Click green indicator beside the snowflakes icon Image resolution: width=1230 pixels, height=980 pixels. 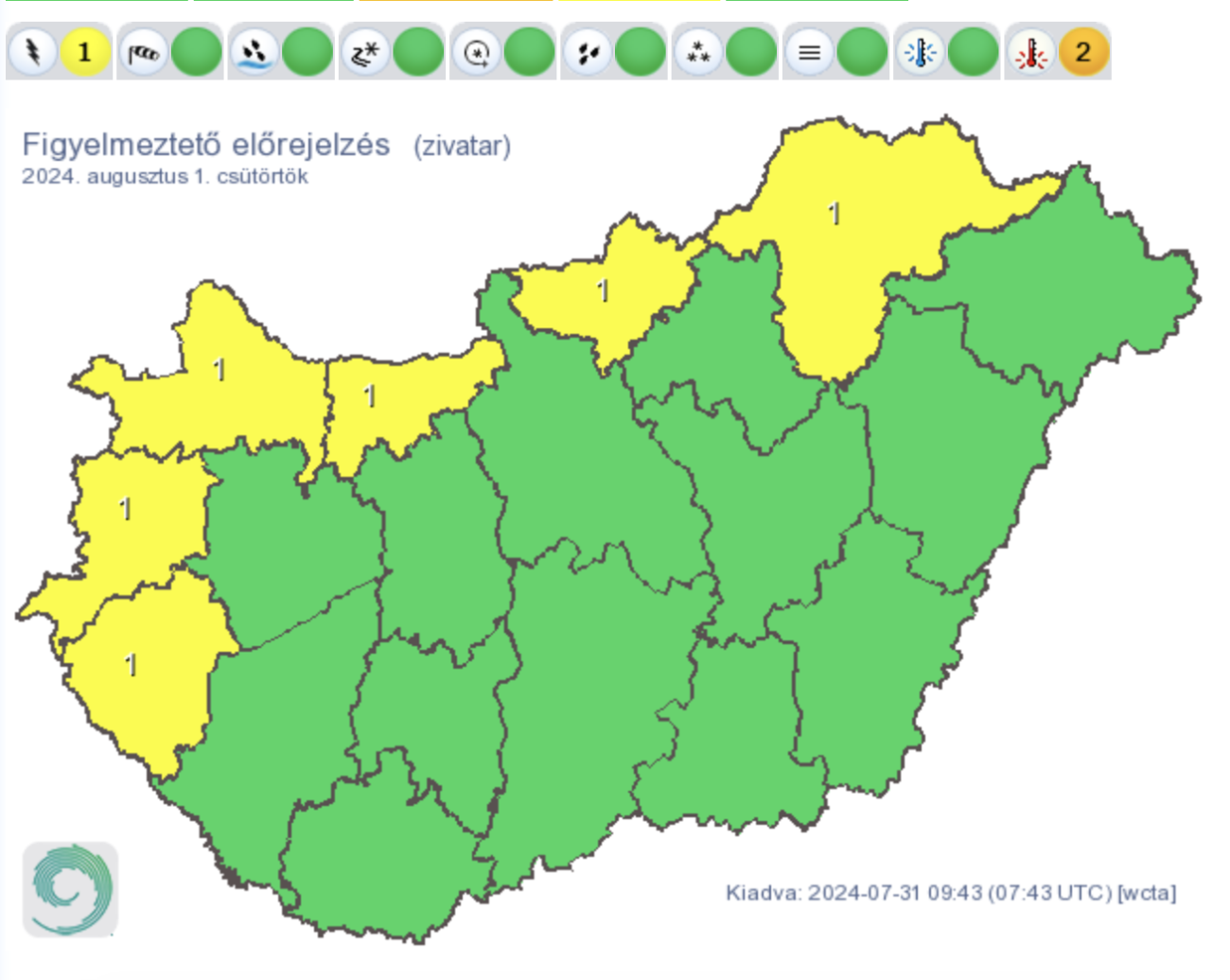(x=751, y=52)
